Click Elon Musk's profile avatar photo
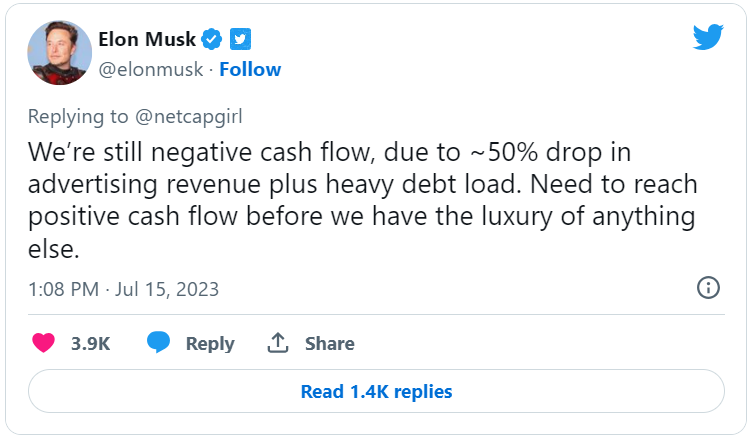 (60, 53)
